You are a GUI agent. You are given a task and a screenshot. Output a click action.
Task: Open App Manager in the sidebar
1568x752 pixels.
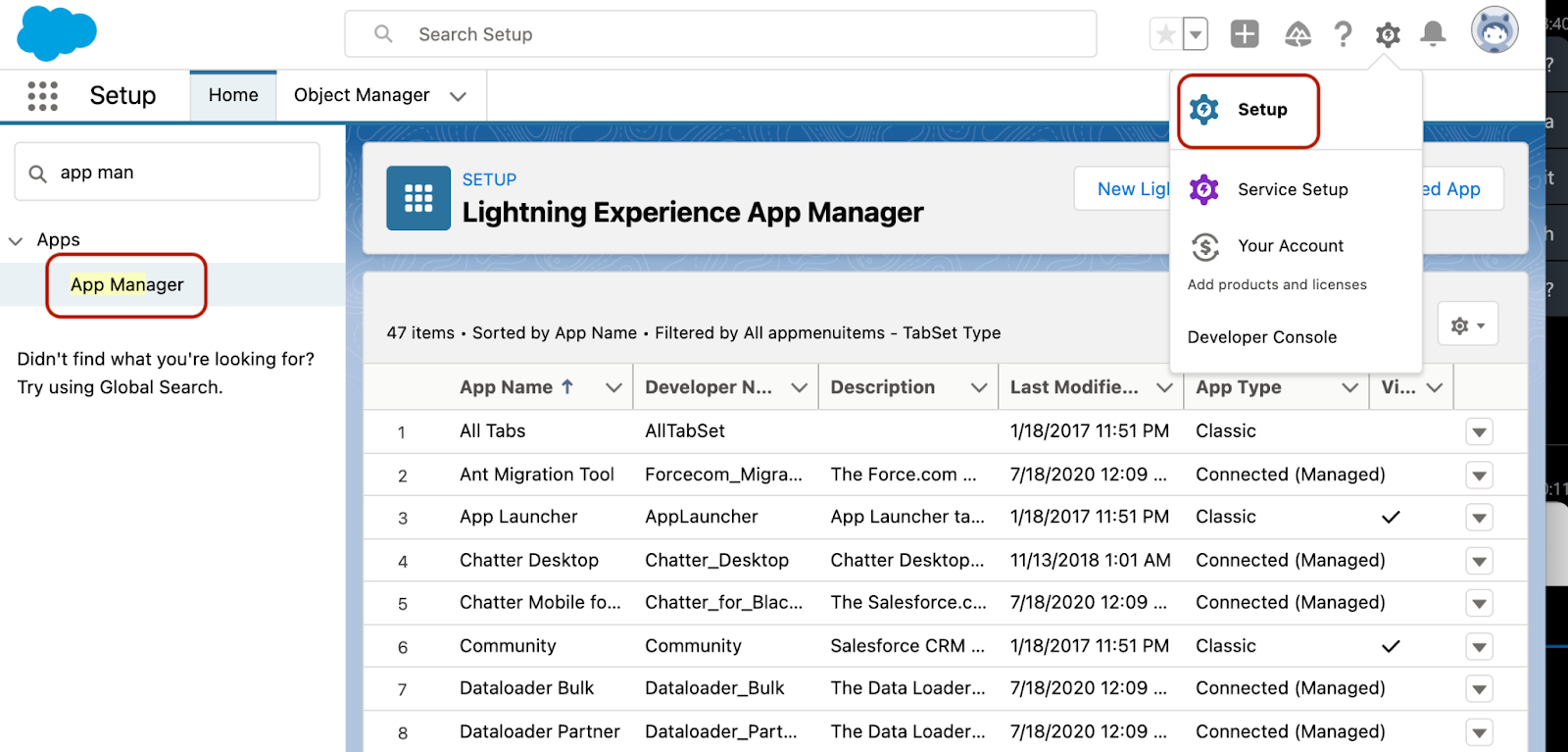127,284
